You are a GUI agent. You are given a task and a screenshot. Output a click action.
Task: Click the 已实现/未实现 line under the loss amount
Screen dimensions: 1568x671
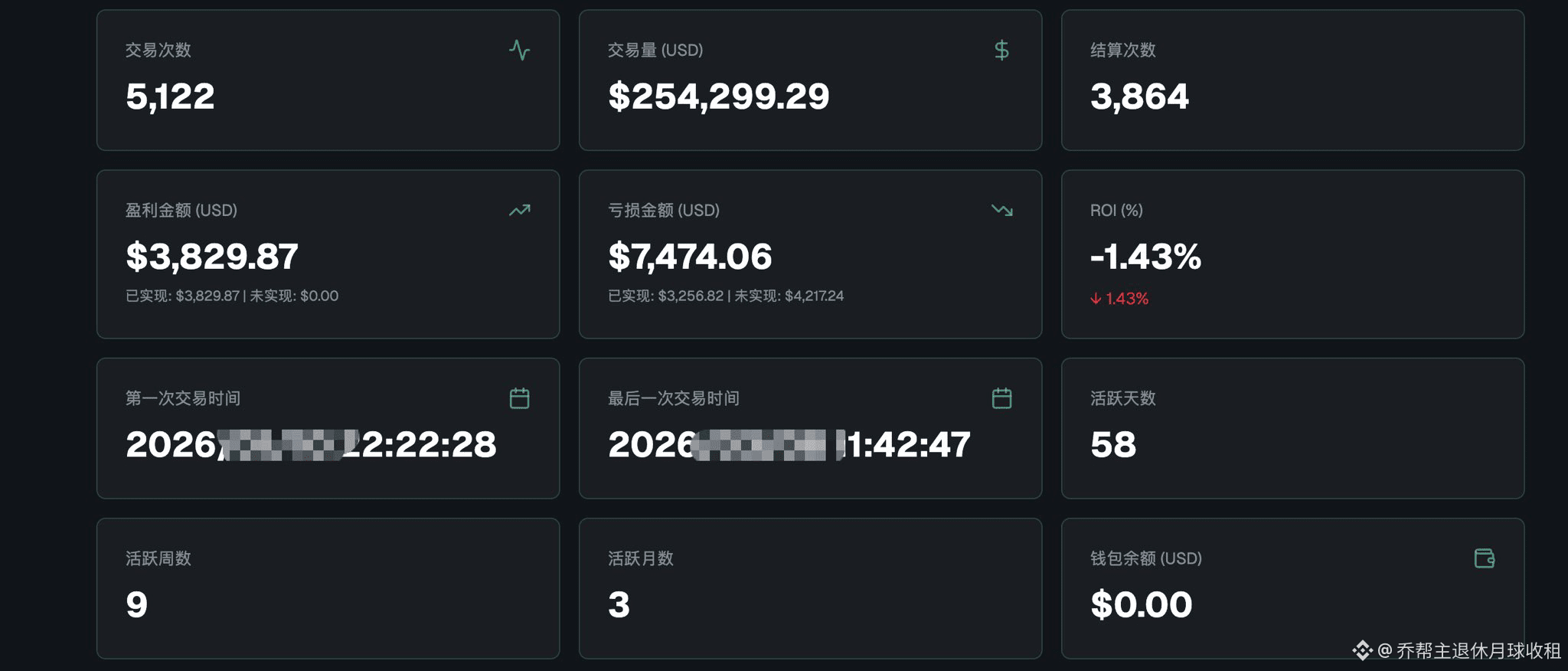click(x=725, y=296)
